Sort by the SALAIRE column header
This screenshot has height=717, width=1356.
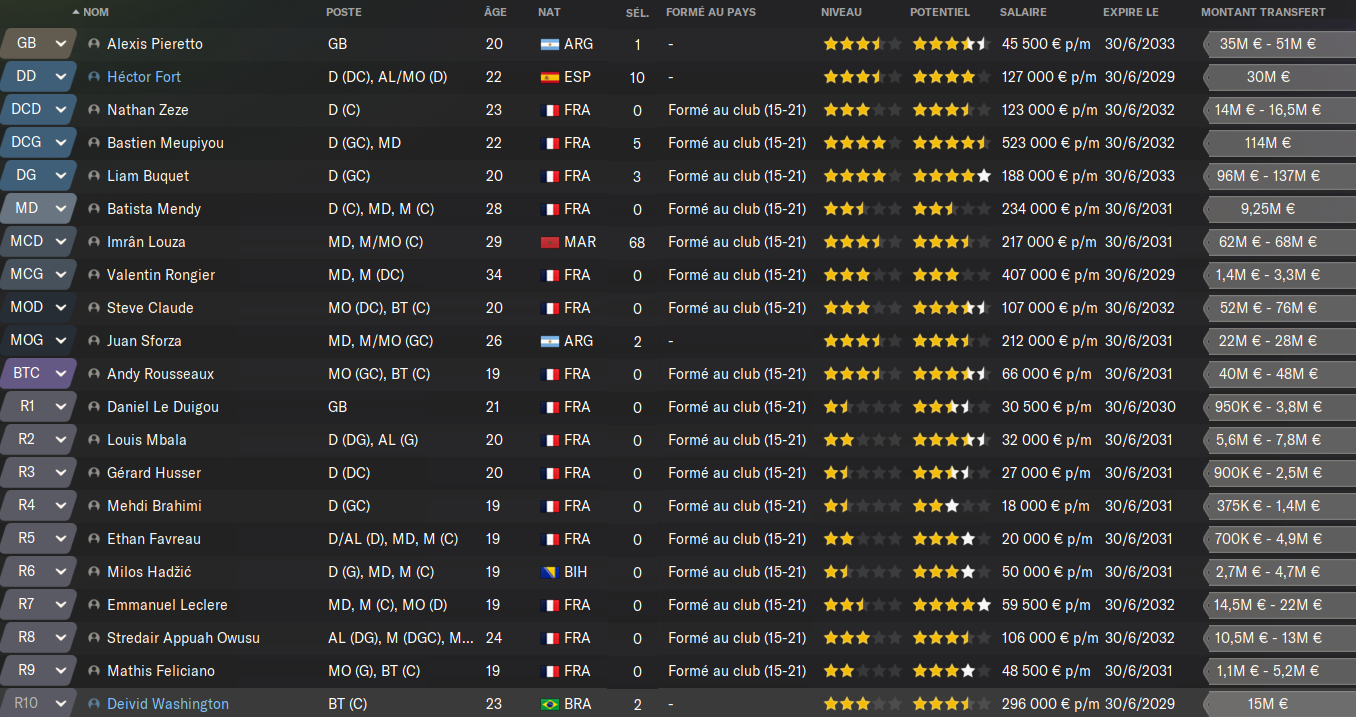pyautogui.click(x=1023, y=12)
